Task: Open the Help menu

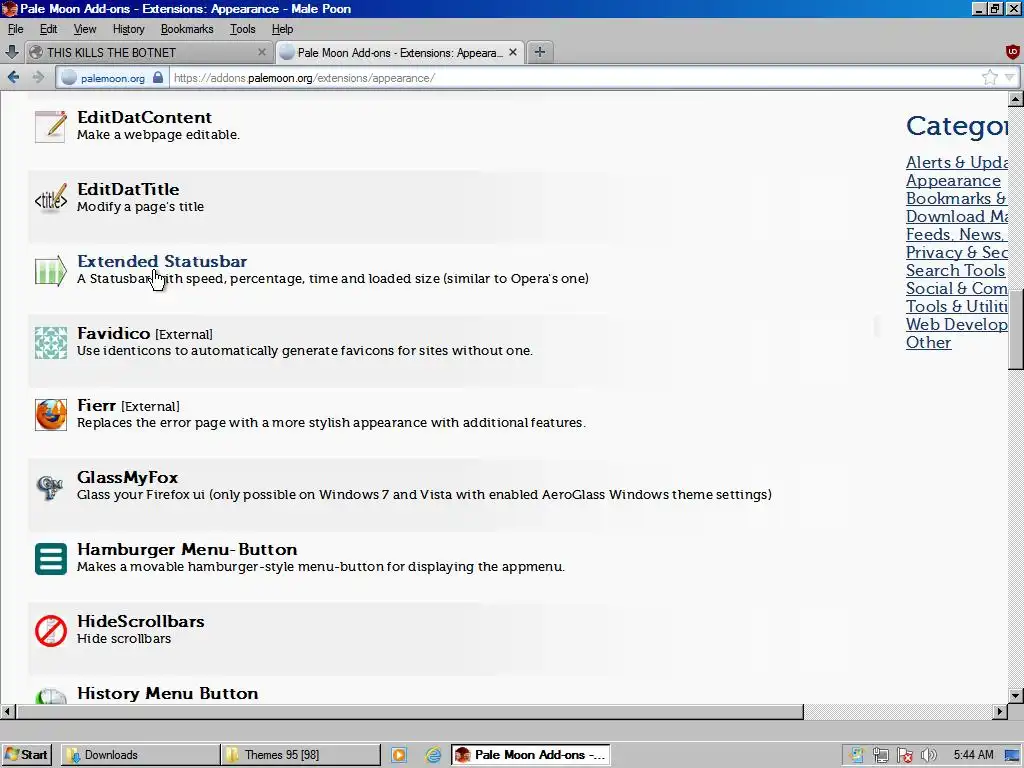Action: pos(282,29)
